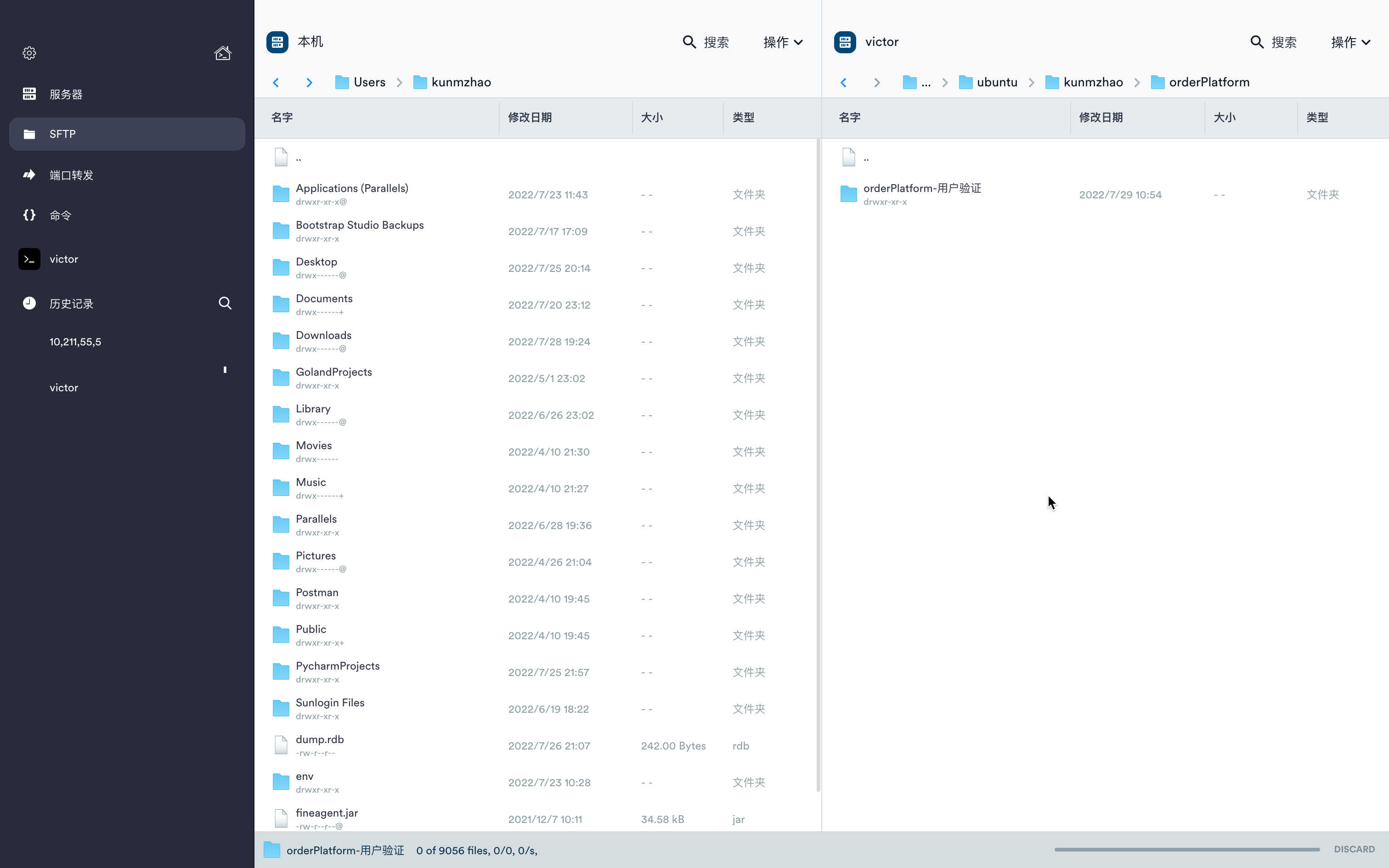The image size is (1389, 868).
Task: Search files in the victor pane
Action: (1273, 42)
